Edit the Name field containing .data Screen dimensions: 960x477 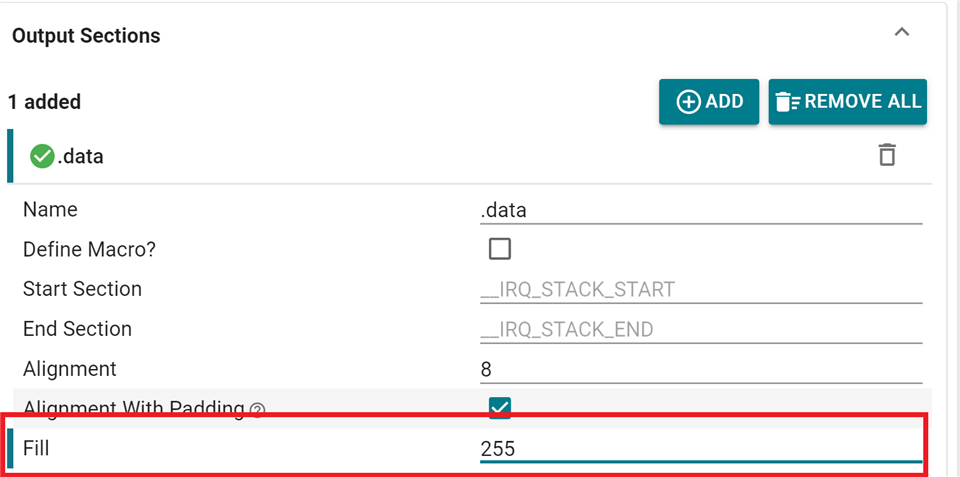701,211
